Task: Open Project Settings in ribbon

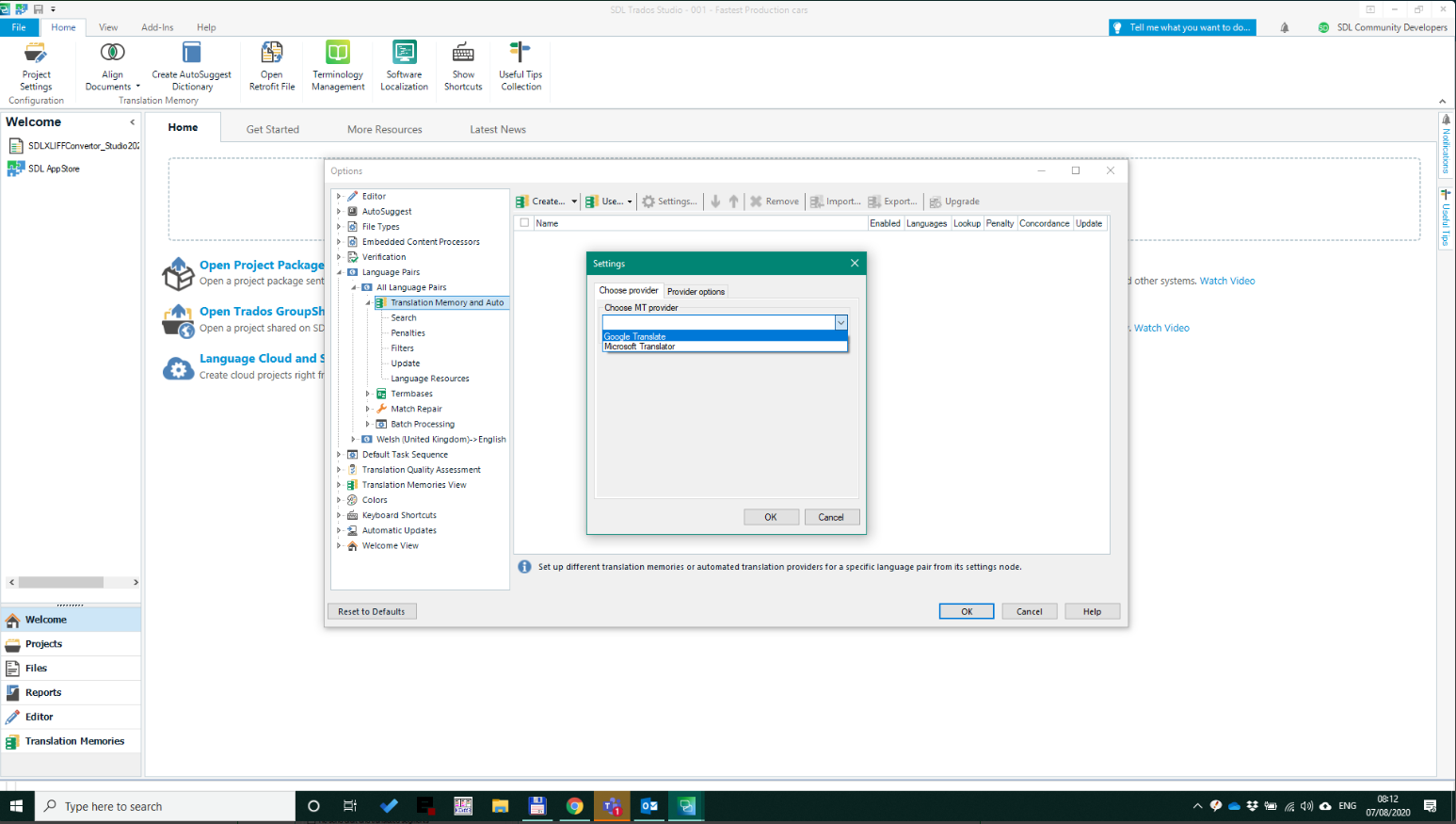Action: (36, 66)
